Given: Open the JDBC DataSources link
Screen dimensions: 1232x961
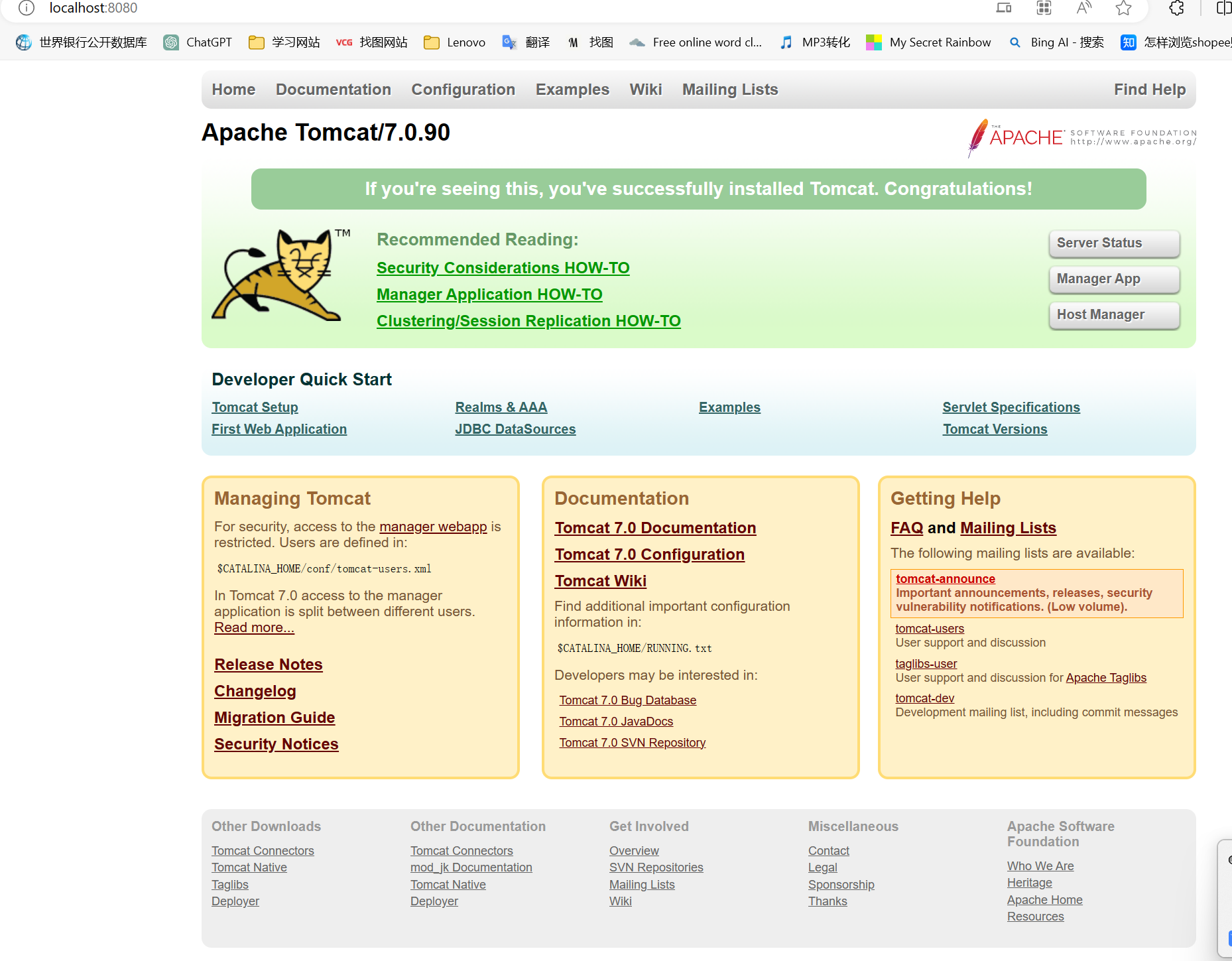Looking at the screenshot, I should (515, 429).
